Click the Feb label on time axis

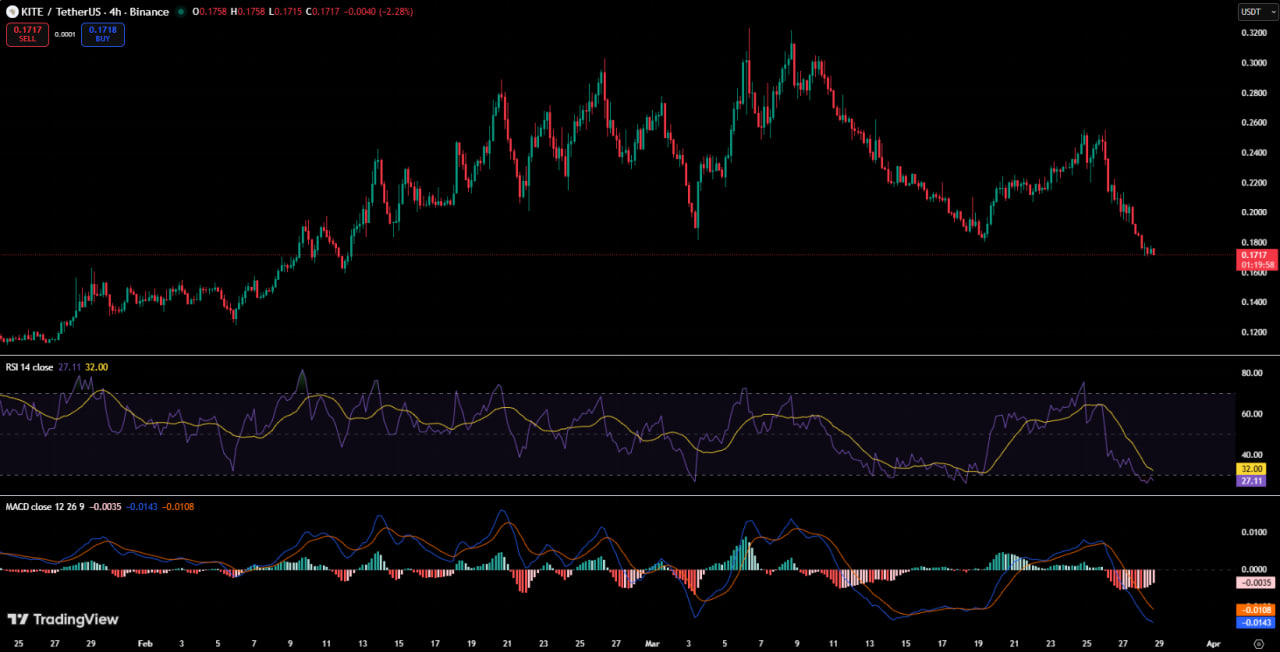(x=145, y=645)
